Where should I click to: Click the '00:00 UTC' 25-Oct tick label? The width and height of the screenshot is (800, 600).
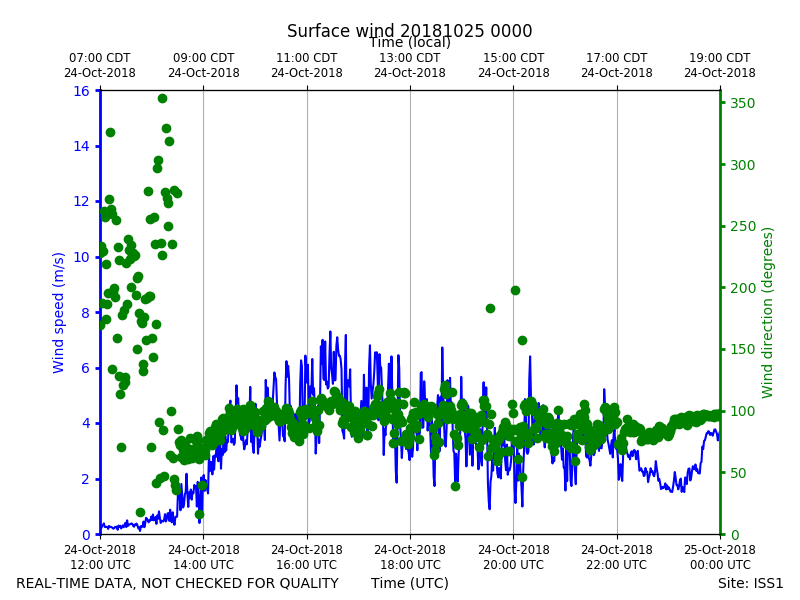(x=720, y=565)
